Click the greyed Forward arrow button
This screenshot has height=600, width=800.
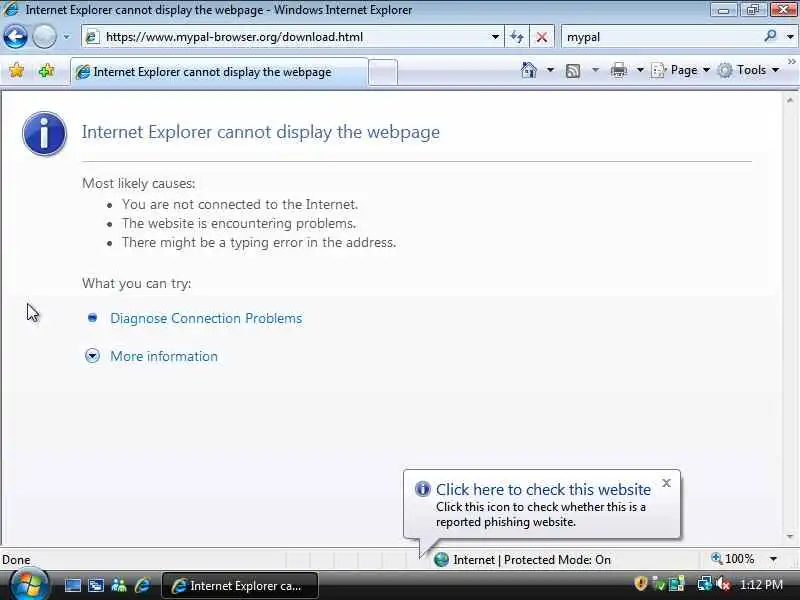coord(44,37)
